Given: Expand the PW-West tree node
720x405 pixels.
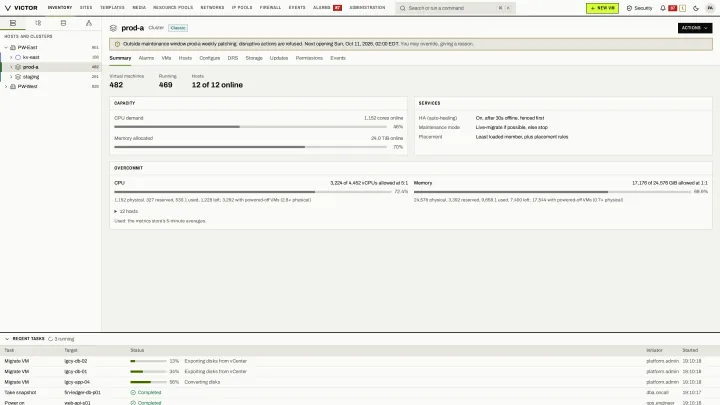Looking at the screenshot, I should (6, 86).
